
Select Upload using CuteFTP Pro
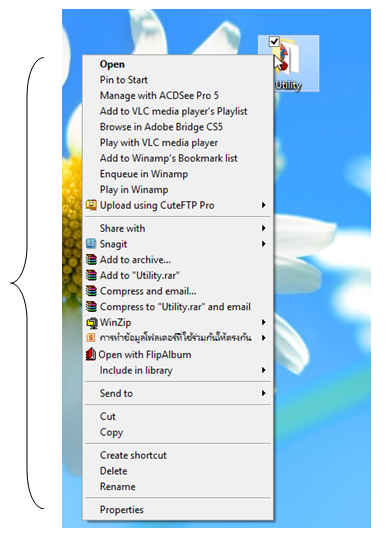[178, 205]
